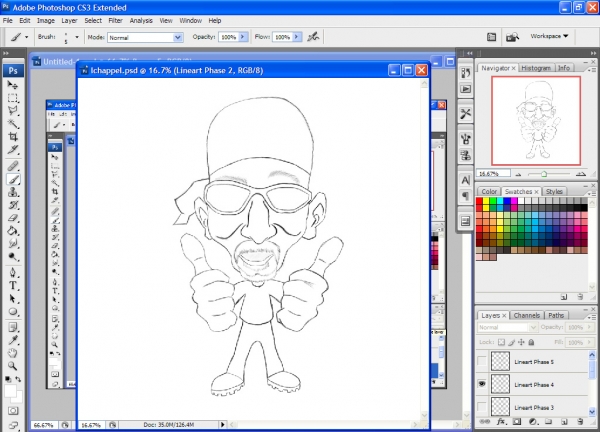Click the new swatch icon in Swatches panel
This screenshot has width=600, height=432.
coord(564,297)
